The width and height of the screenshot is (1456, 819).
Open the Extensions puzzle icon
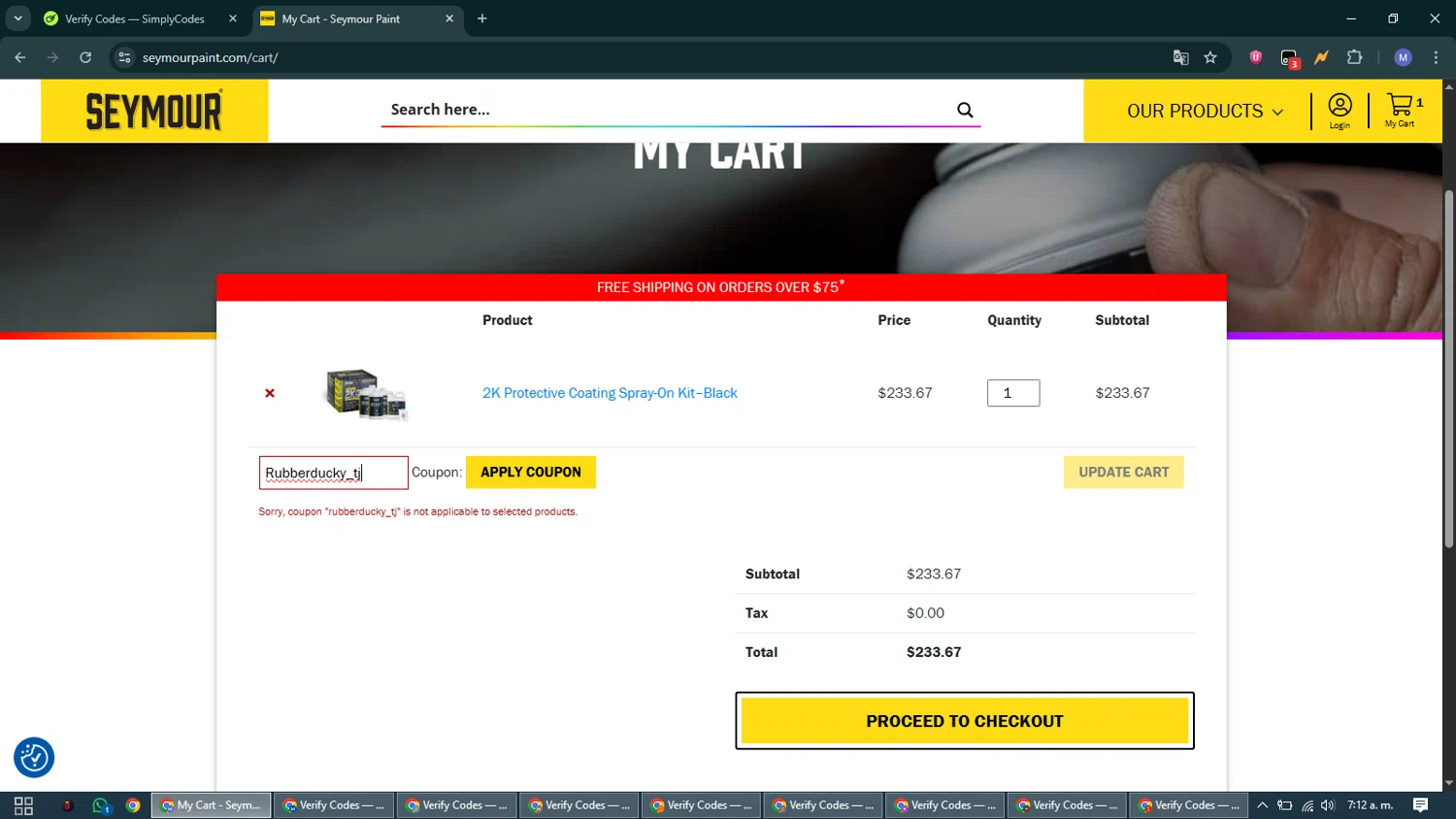click(x=1354, y=57)
